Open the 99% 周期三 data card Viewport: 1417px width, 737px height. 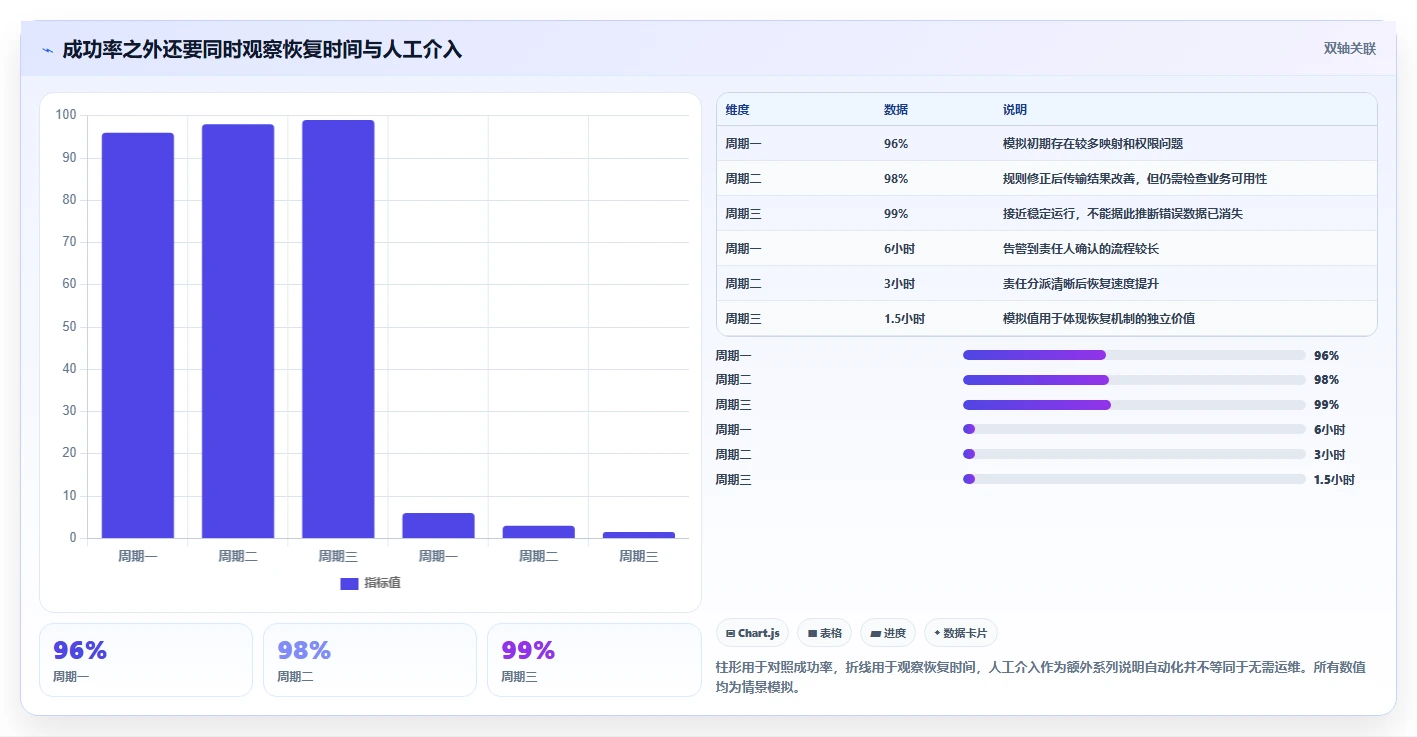594,660
